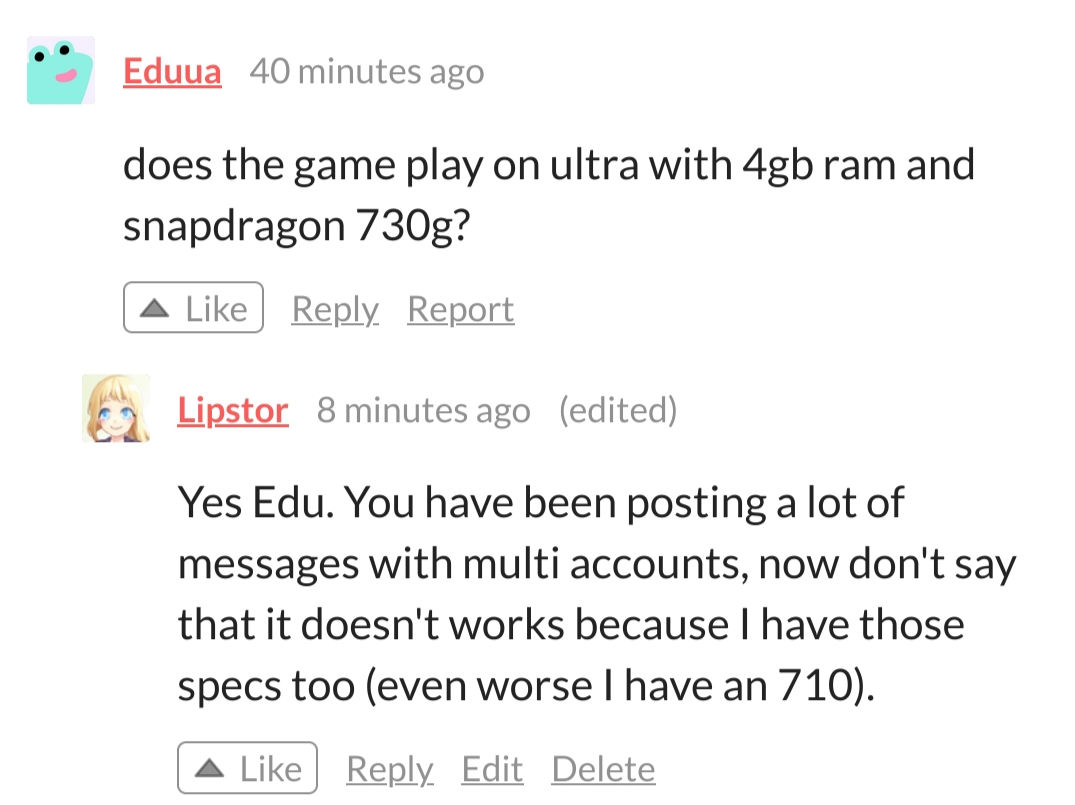Click the '(edited)' label on Lipstor's reply
Image resolution: width=1075 pixels, height=805 pixels.
617,410
